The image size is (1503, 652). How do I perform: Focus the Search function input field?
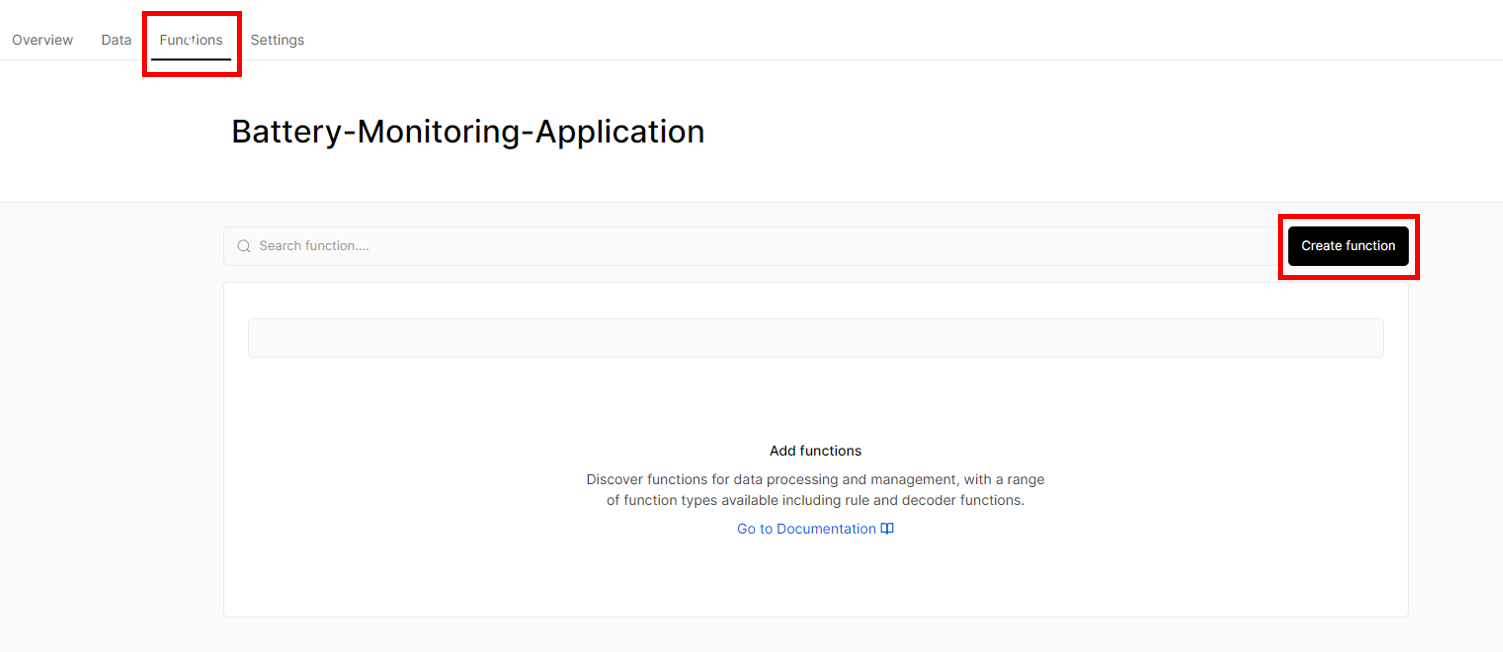(x=750, y=246)
